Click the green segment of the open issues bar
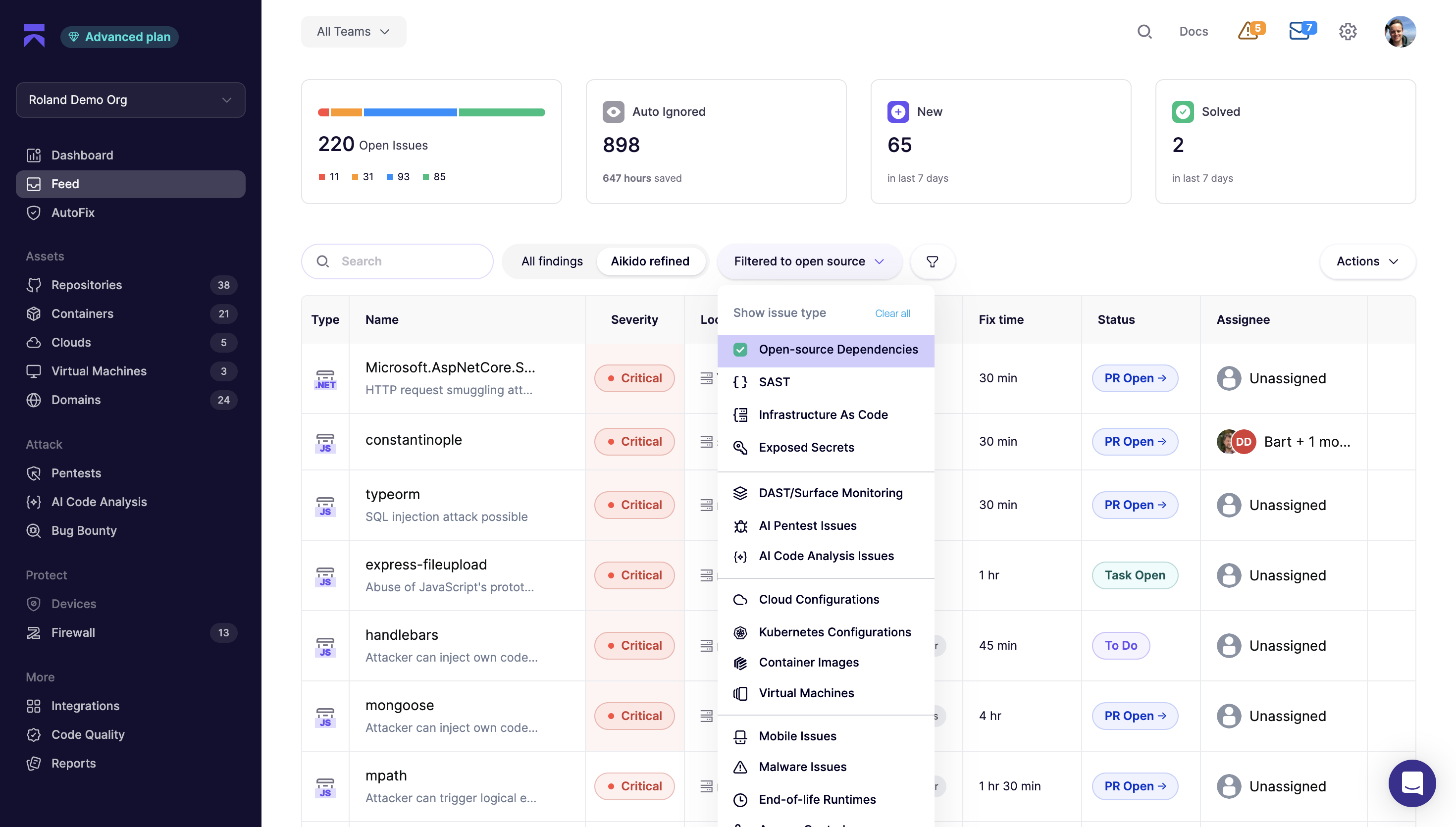The image size is (1456, 827). 502,112
